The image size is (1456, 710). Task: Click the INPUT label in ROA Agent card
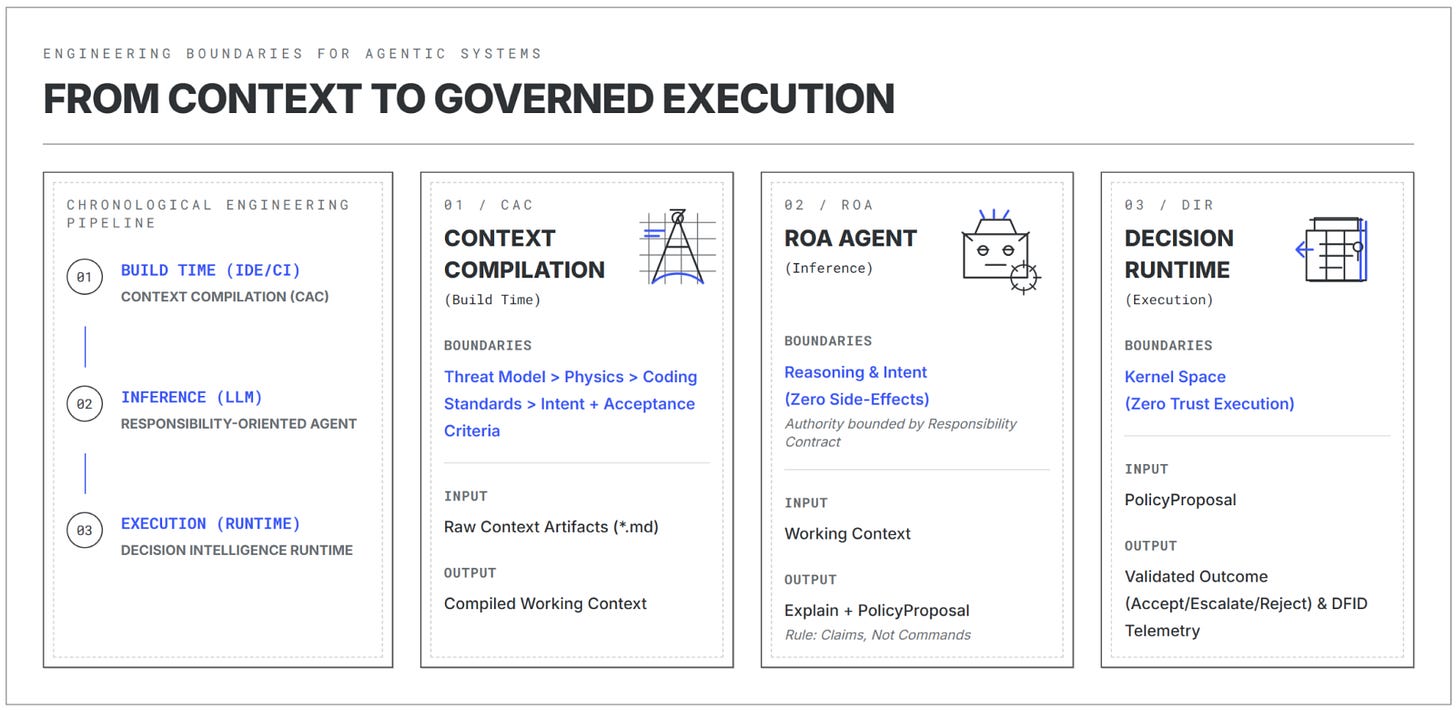click(806, 503)
